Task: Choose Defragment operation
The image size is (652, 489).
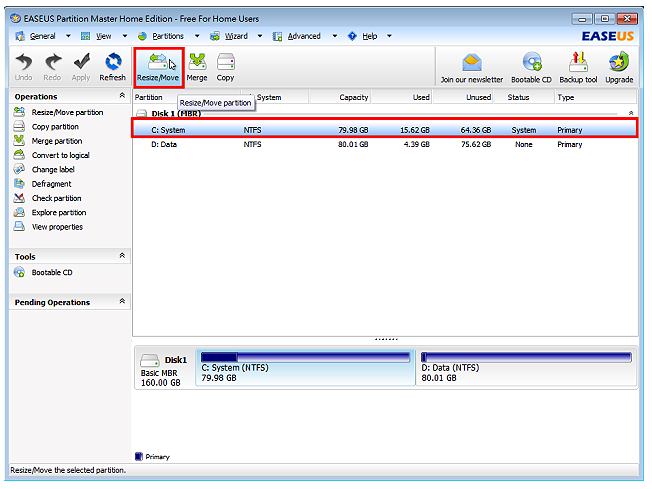Action: click(52, 184)
